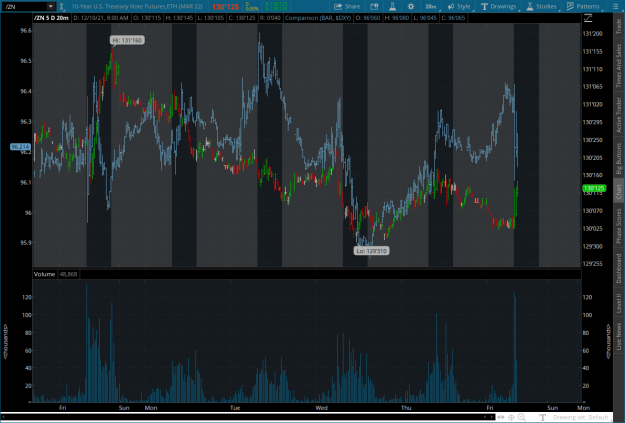Open the Style menu
Screen dimensions: 625x423
(x=460, y=6)
